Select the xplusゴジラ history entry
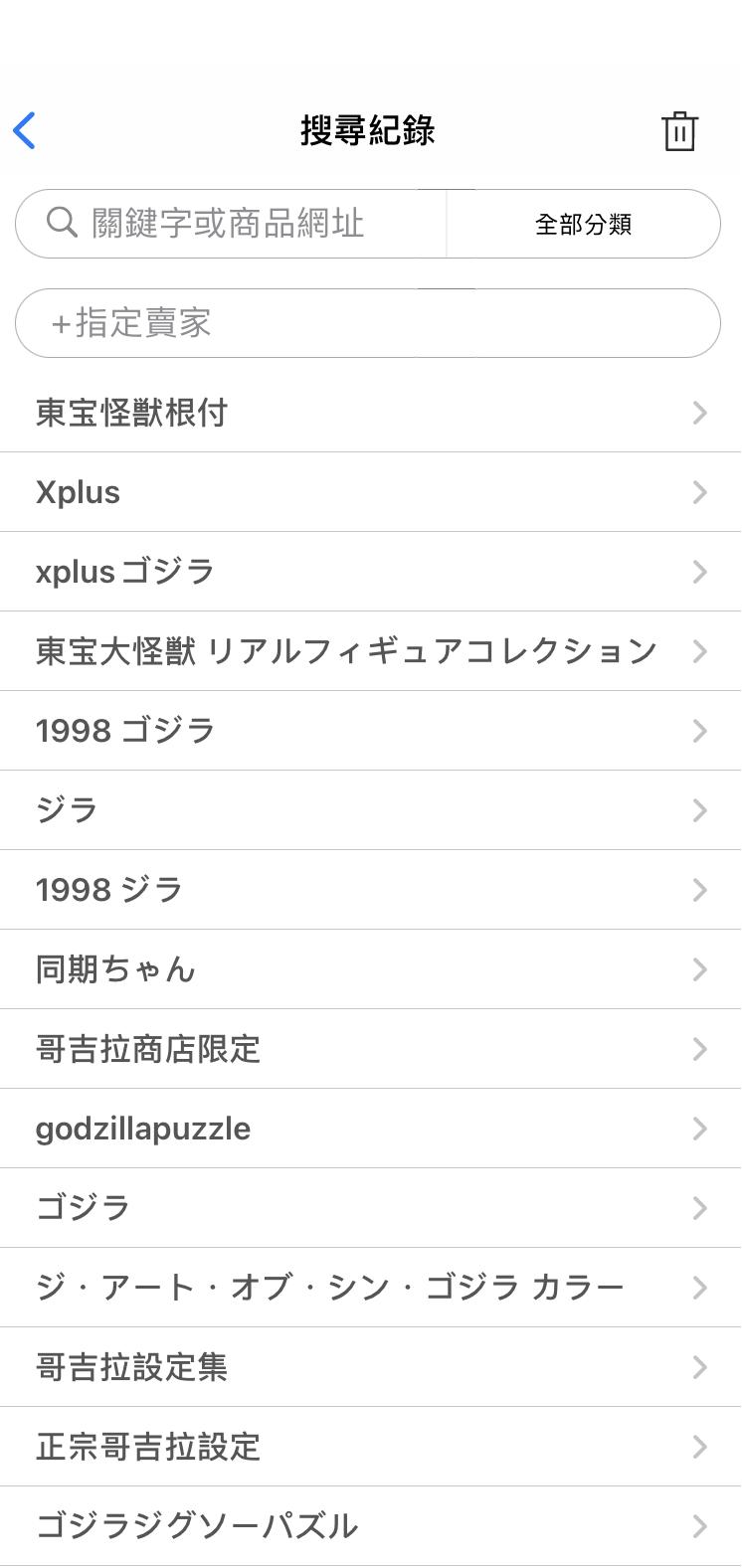 pyautogui.click(x=125, y=572)
